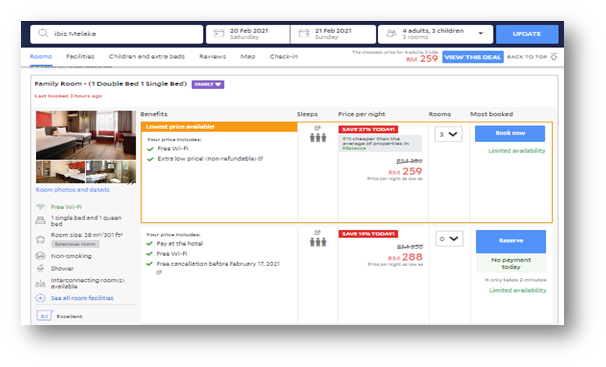Open the check-in calendar icon for 20 Feb 2021
The width and height of the screenshot is (606, 367).
[219, 33]
